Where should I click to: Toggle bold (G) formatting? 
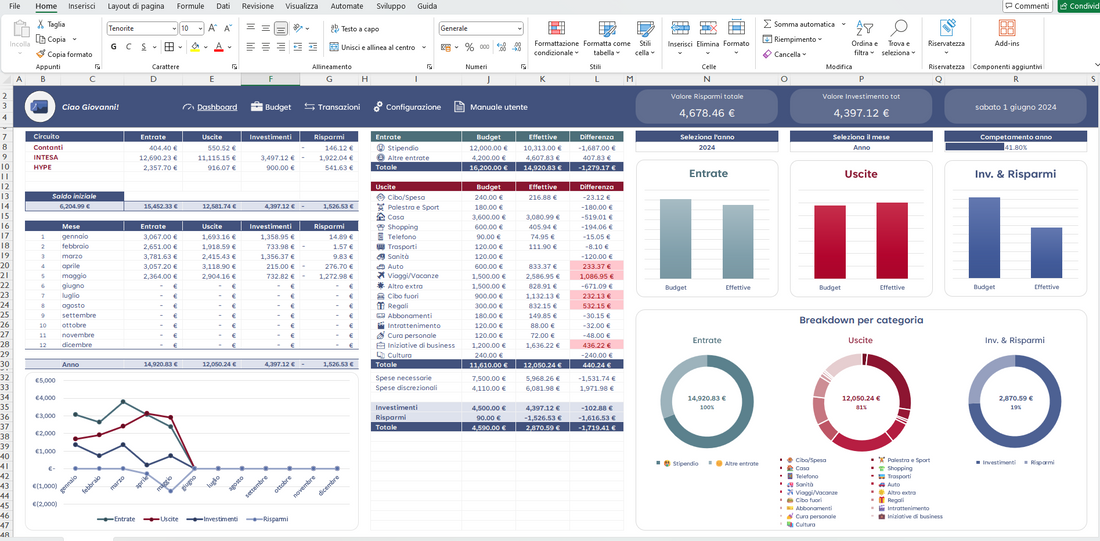(x=112, y=47)
